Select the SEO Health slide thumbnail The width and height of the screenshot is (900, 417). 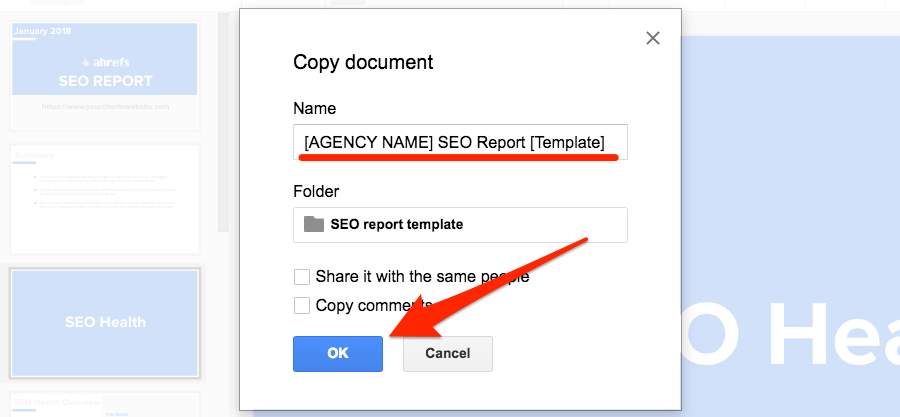(105, 323)
